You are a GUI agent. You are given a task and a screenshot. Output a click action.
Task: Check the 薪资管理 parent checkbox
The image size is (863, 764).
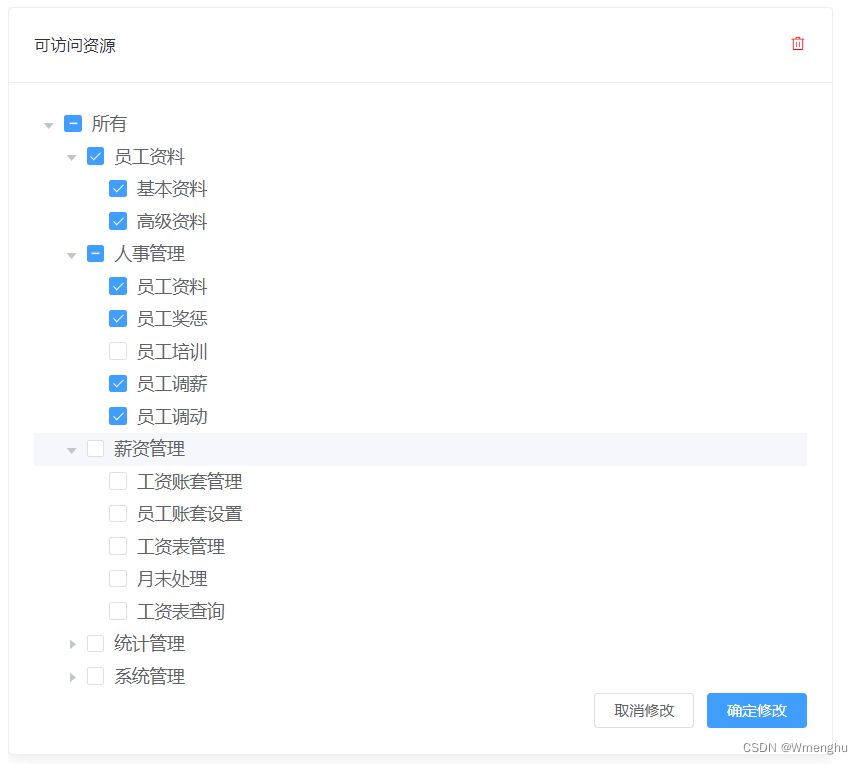coord(96,449)
